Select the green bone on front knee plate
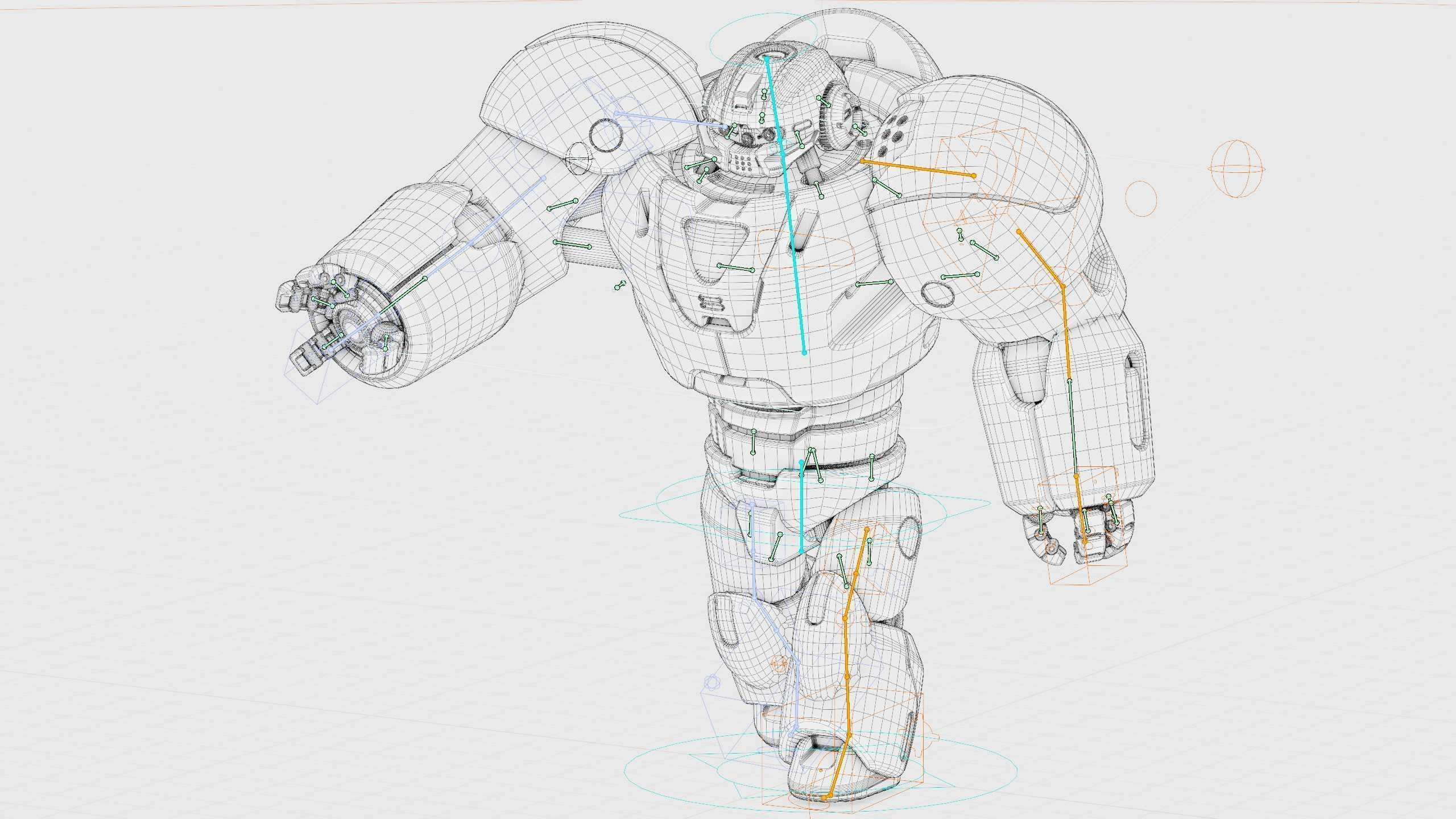This screenshot has height=819, width=1456. 843,570
